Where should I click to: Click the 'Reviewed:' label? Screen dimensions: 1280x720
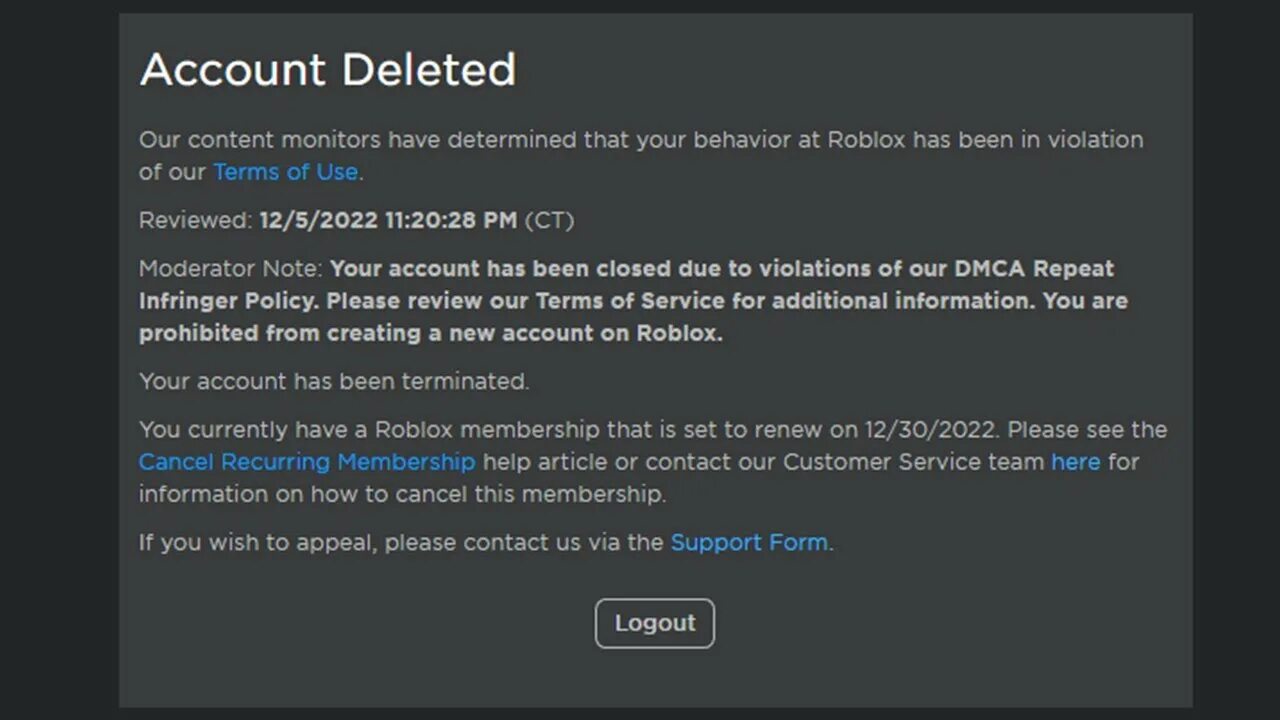point(195,221)
